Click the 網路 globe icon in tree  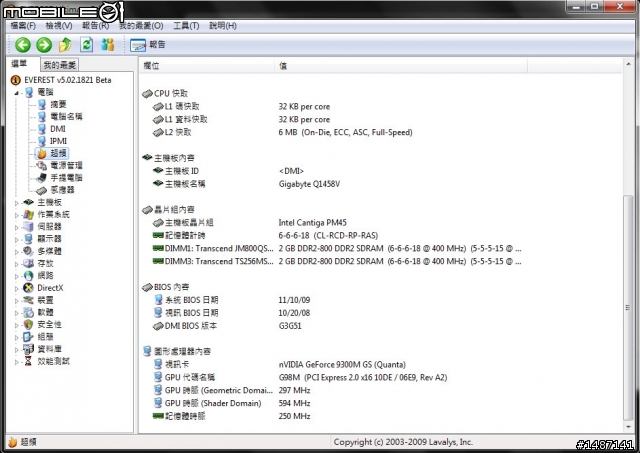tap(28, 275)
